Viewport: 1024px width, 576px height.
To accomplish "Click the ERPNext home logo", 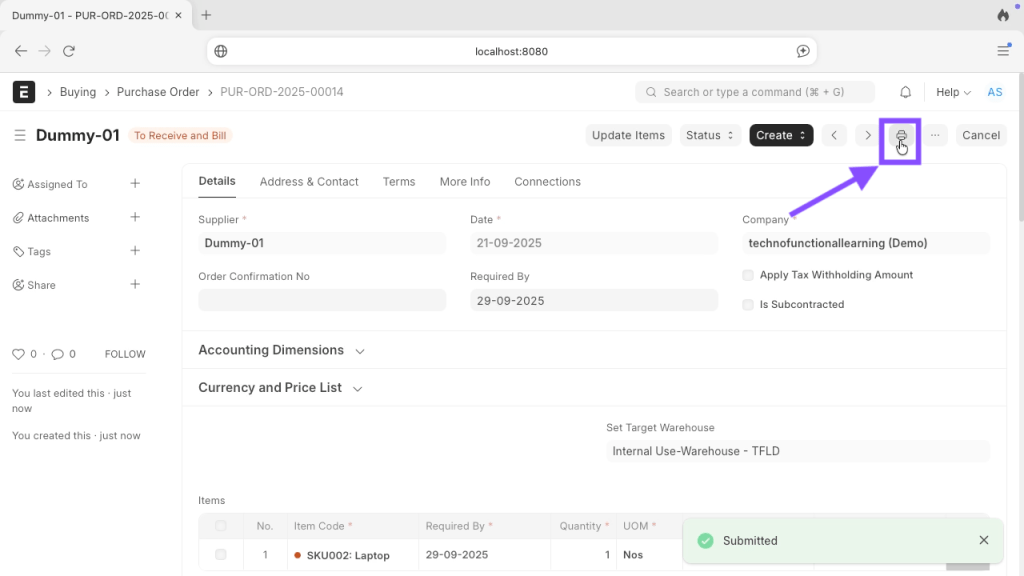I will pos(24,92).
